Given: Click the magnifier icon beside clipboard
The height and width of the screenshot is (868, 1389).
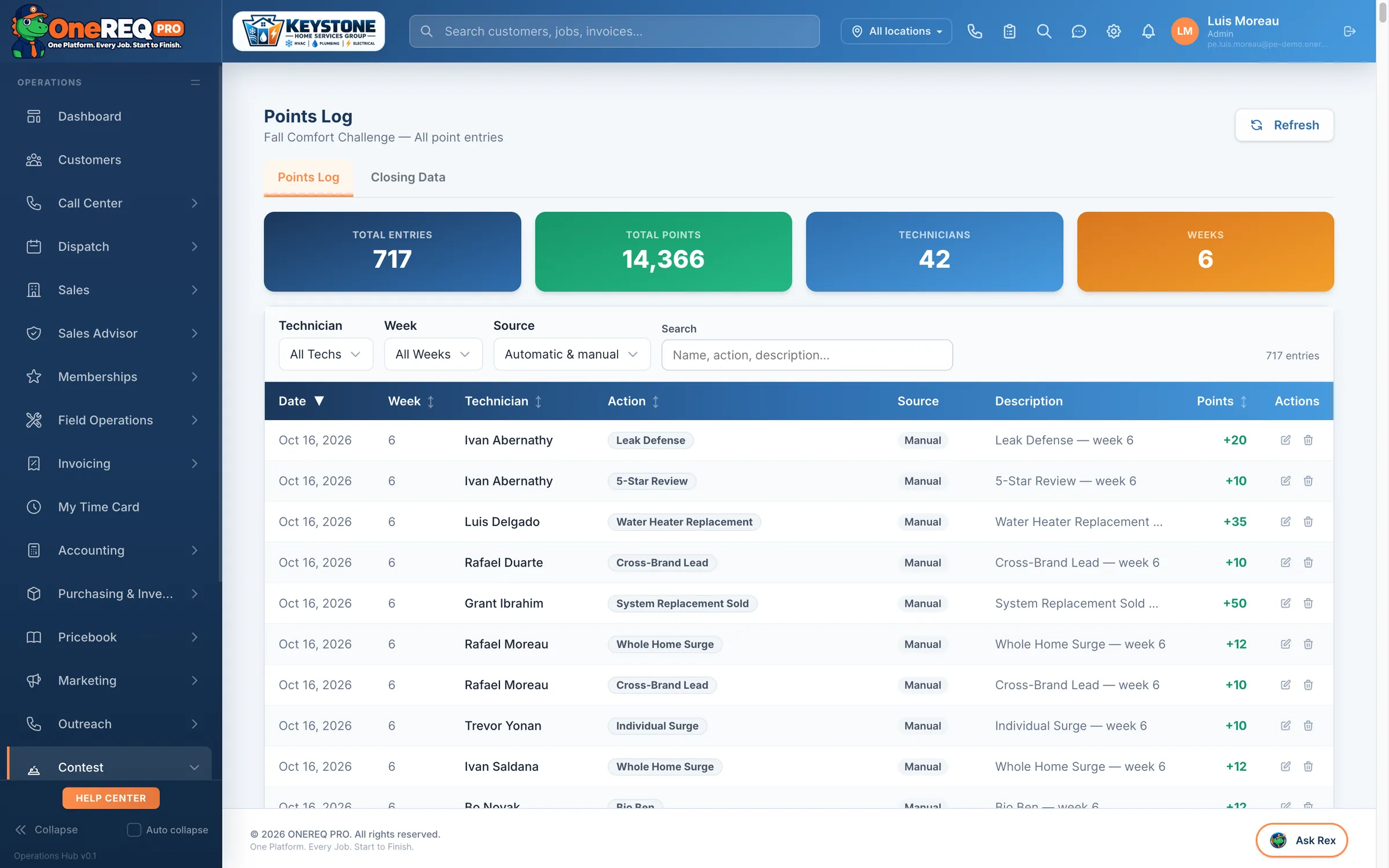Looking at the screenshot, I should (1044, 31).
